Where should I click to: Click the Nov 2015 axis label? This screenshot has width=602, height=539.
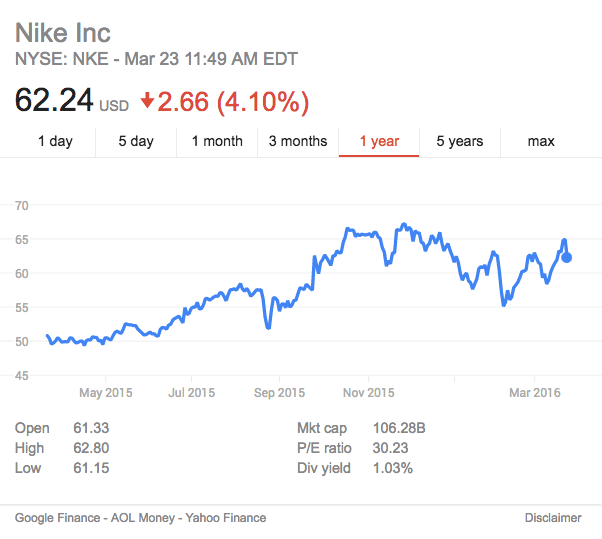(368, 393)
